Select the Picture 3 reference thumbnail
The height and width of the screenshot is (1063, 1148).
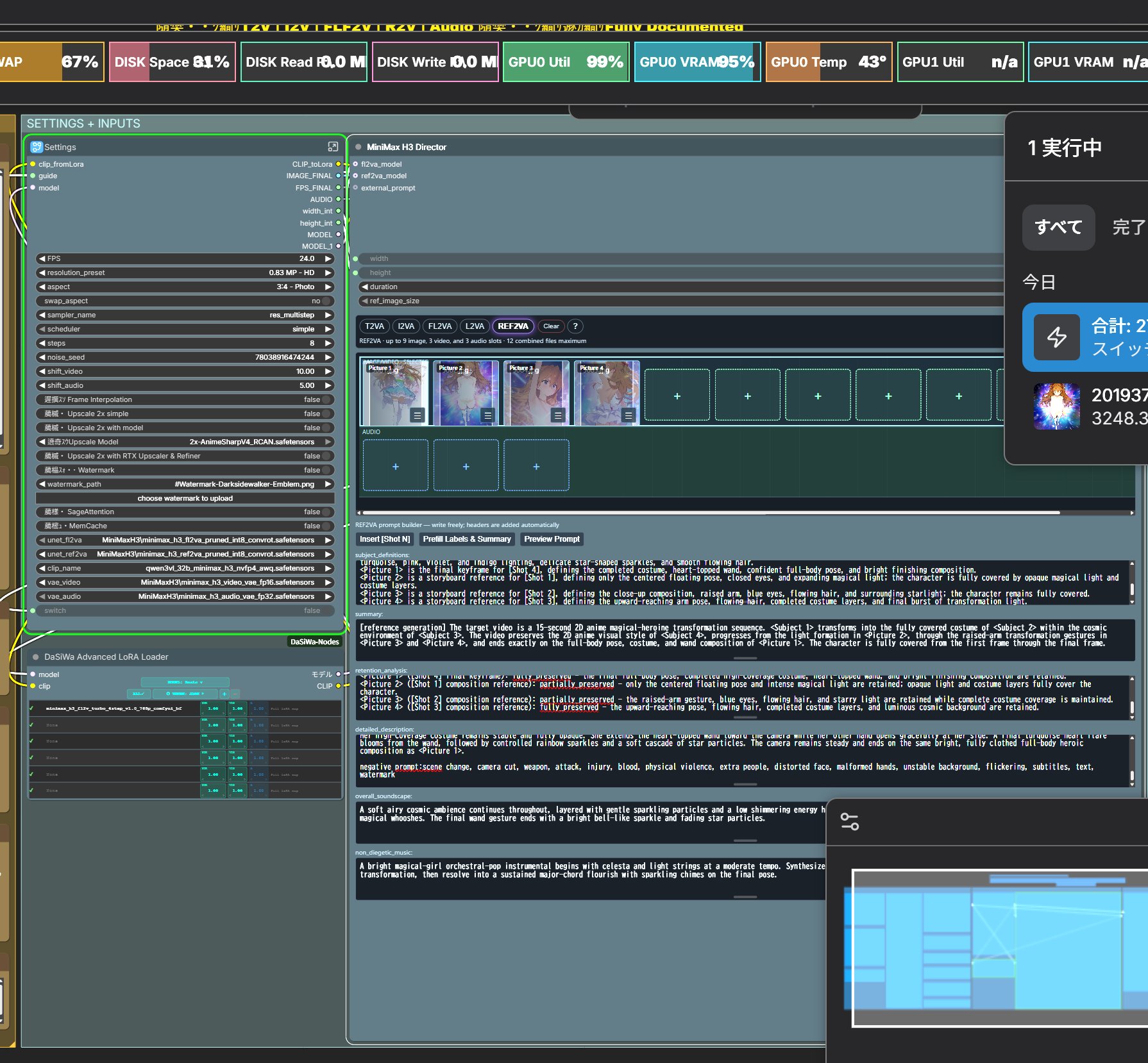[536, 392]
